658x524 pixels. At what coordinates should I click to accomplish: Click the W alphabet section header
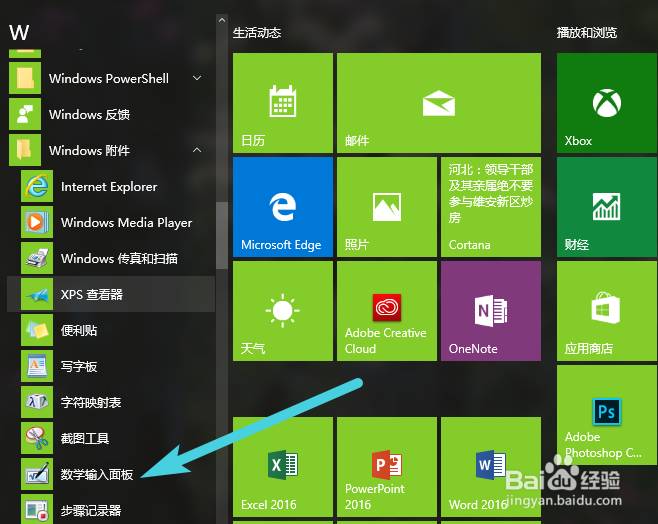[19, 32]
